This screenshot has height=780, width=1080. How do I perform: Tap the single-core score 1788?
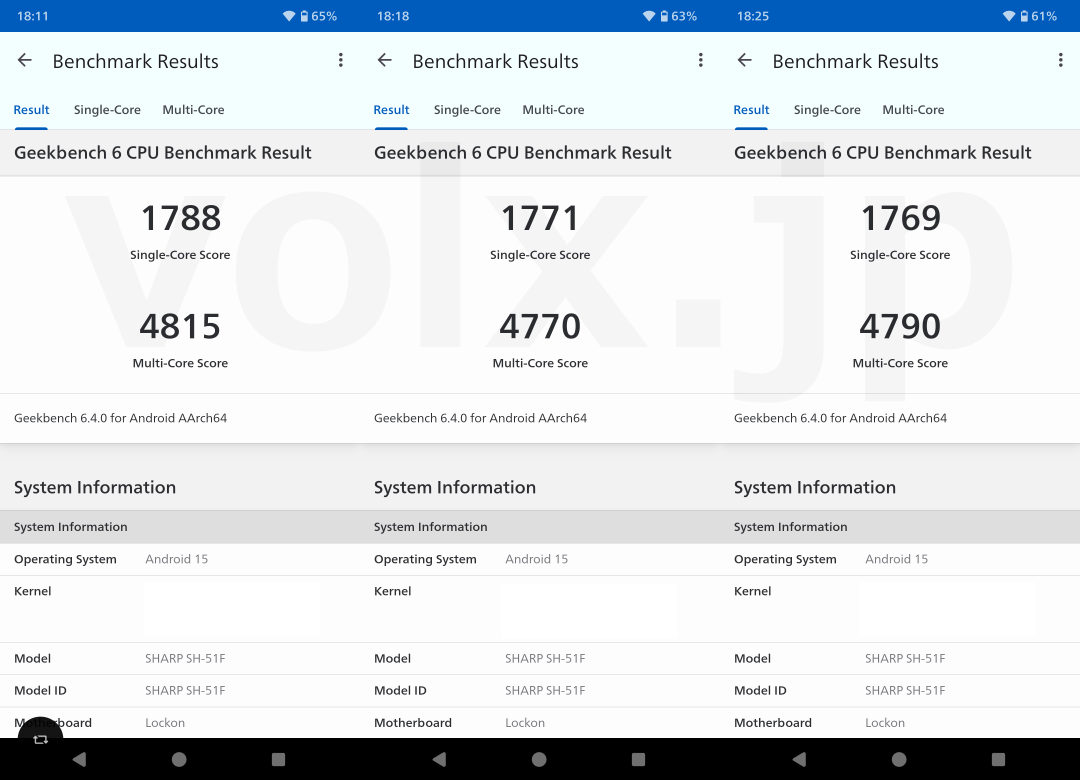[180, 218]
